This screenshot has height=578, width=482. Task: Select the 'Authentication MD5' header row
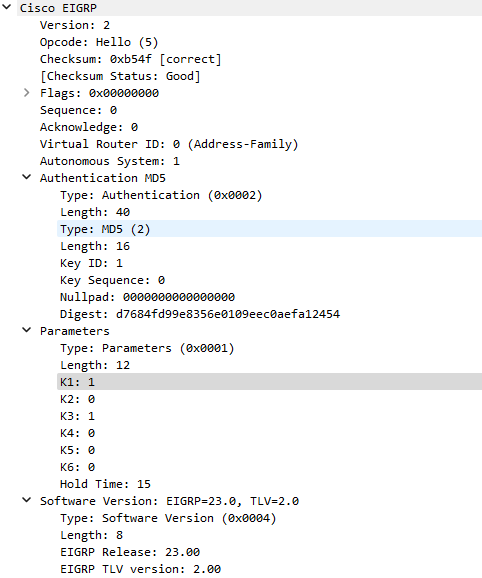tap(103, 178)
